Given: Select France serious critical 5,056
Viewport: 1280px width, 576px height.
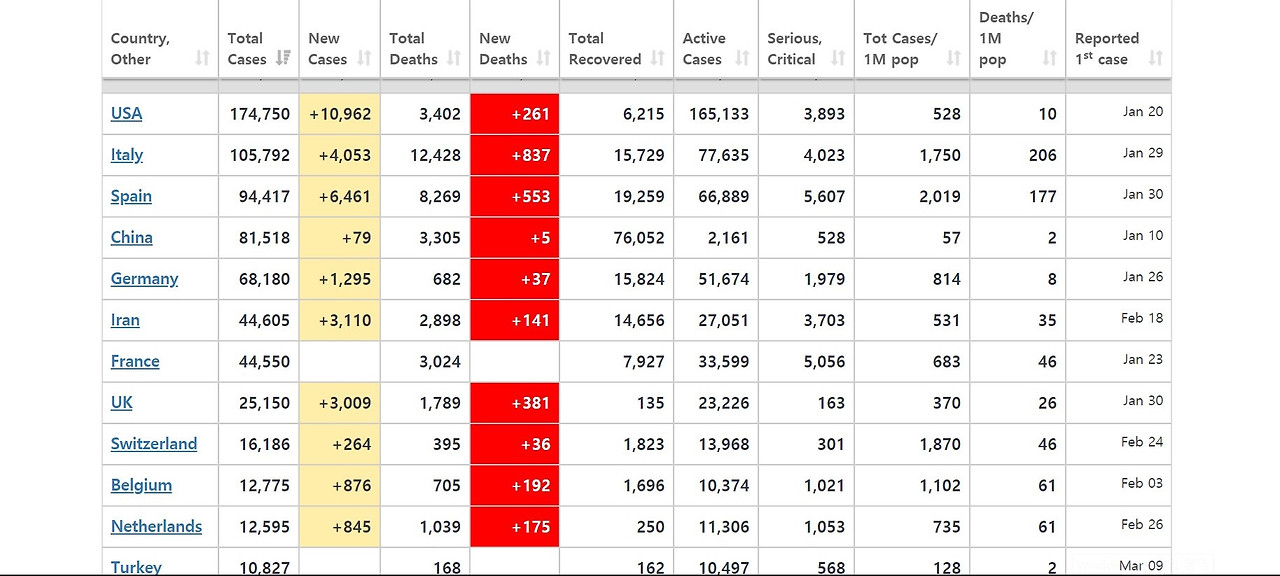Looking at the screenshot, I should click(824, 362).
